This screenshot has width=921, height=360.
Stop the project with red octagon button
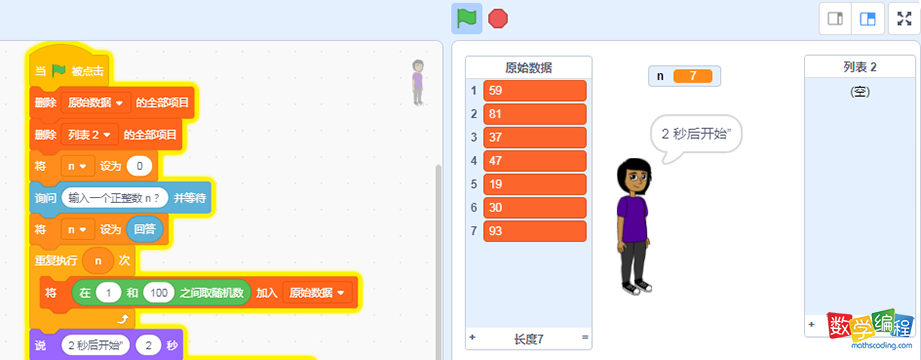coord(498,18)
